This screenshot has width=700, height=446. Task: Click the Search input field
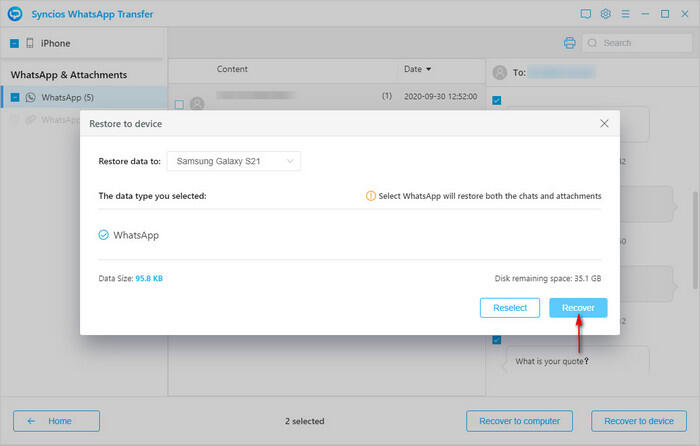(x=640, y=43)
